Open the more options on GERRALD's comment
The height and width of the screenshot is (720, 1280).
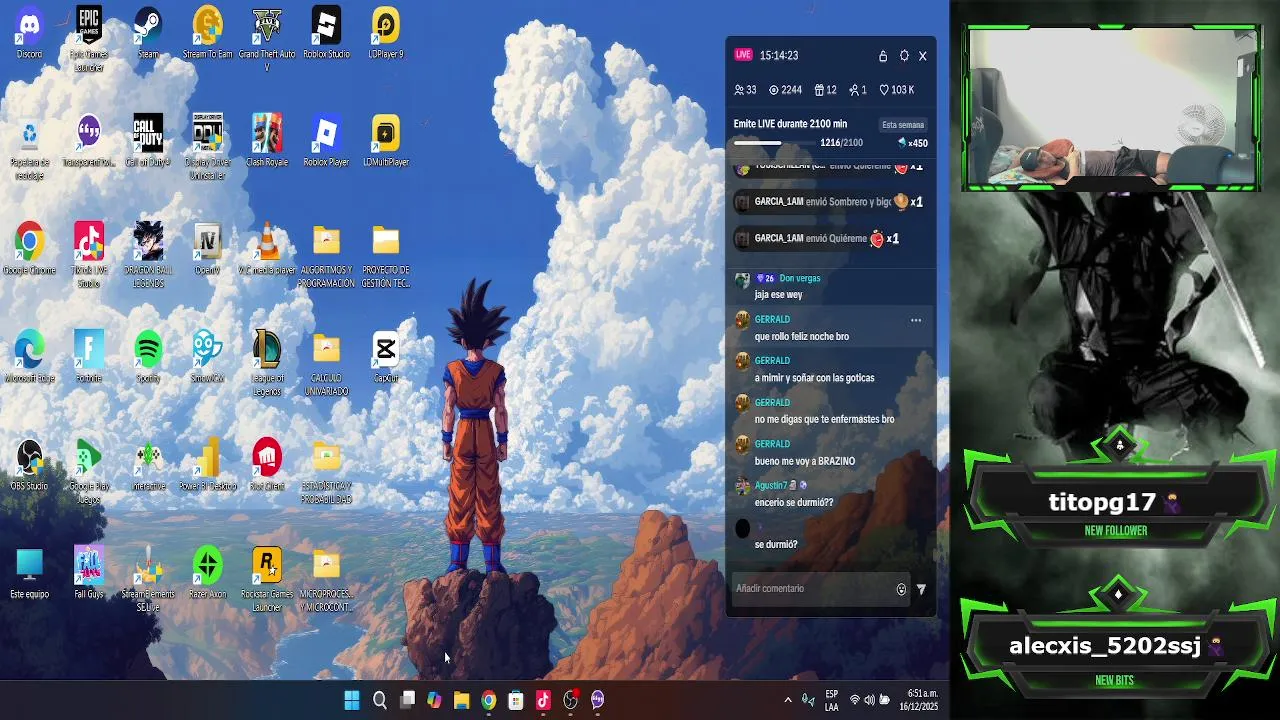point(915,320)
